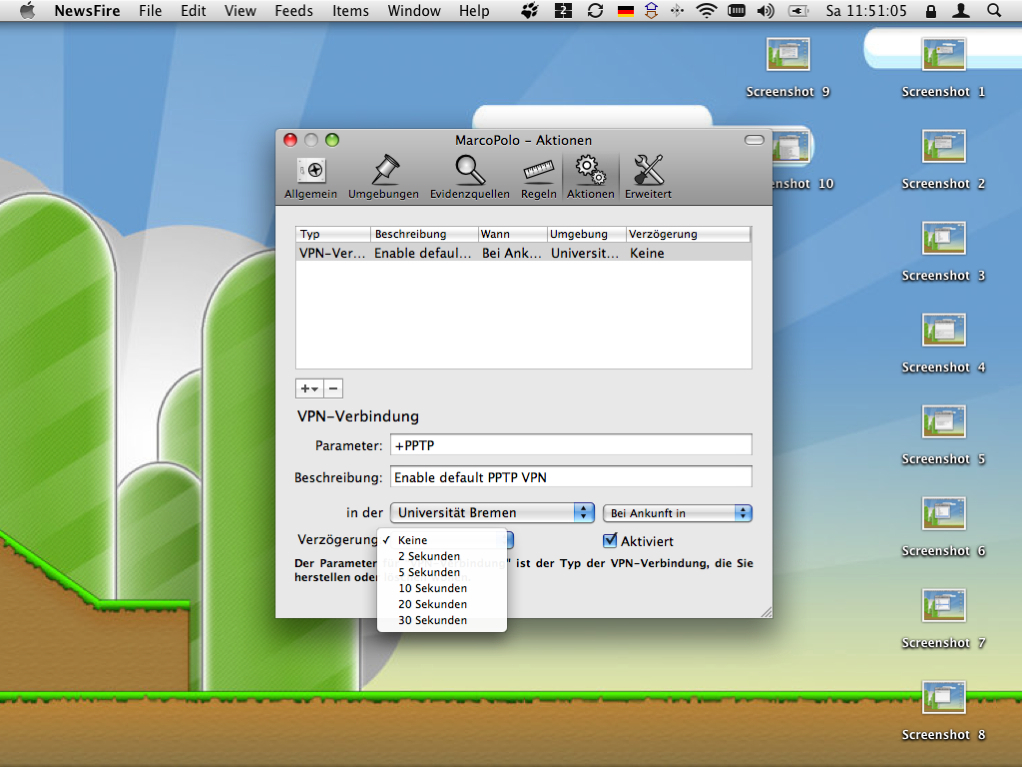The height and width of the screenshot is (767, 1022).
Task: Sort actions by Verzögerung column
Action: coord(689,234)
